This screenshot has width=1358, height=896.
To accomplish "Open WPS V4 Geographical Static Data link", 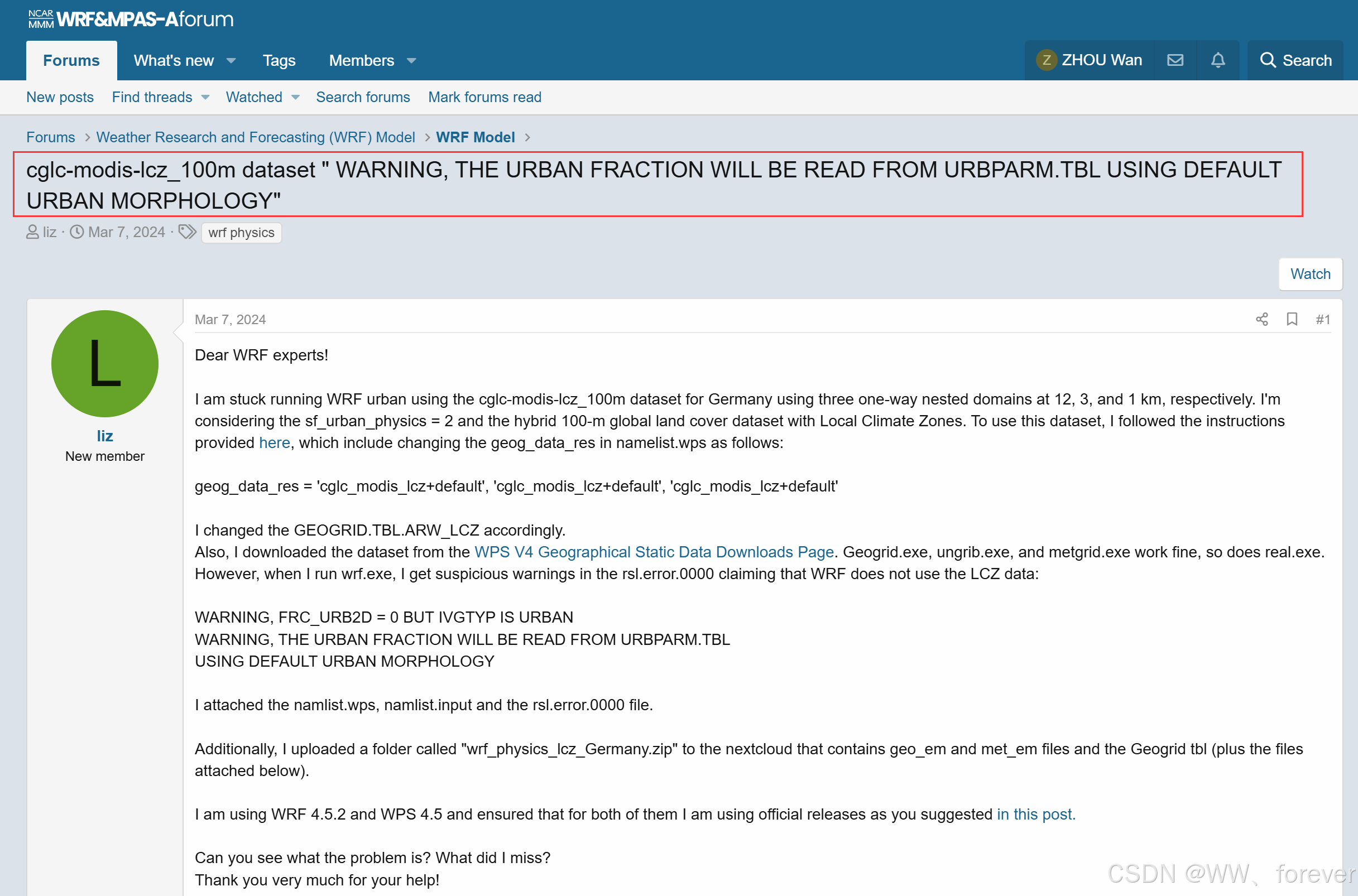I will [x=654, y=551].
